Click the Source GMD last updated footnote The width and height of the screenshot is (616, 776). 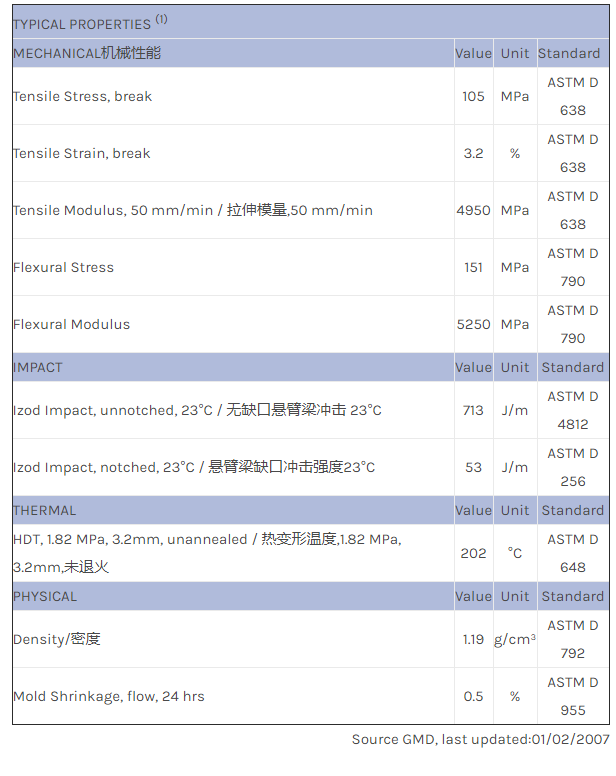click(480, 739)
